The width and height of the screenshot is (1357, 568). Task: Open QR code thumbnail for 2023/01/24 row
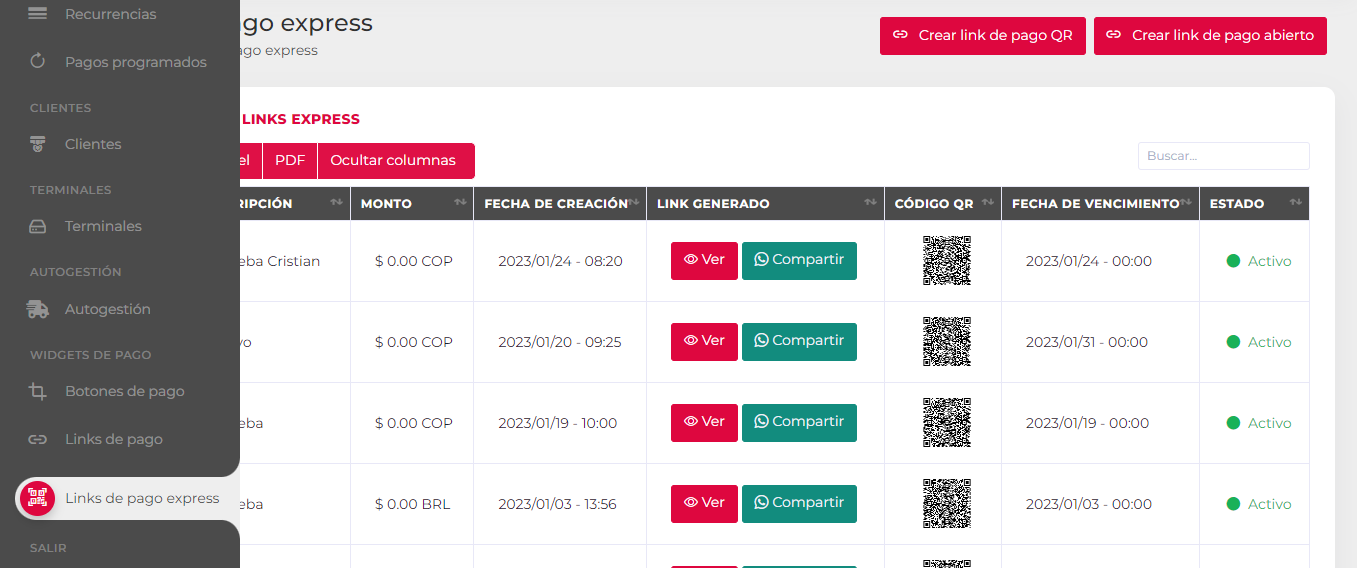point(946,261)
